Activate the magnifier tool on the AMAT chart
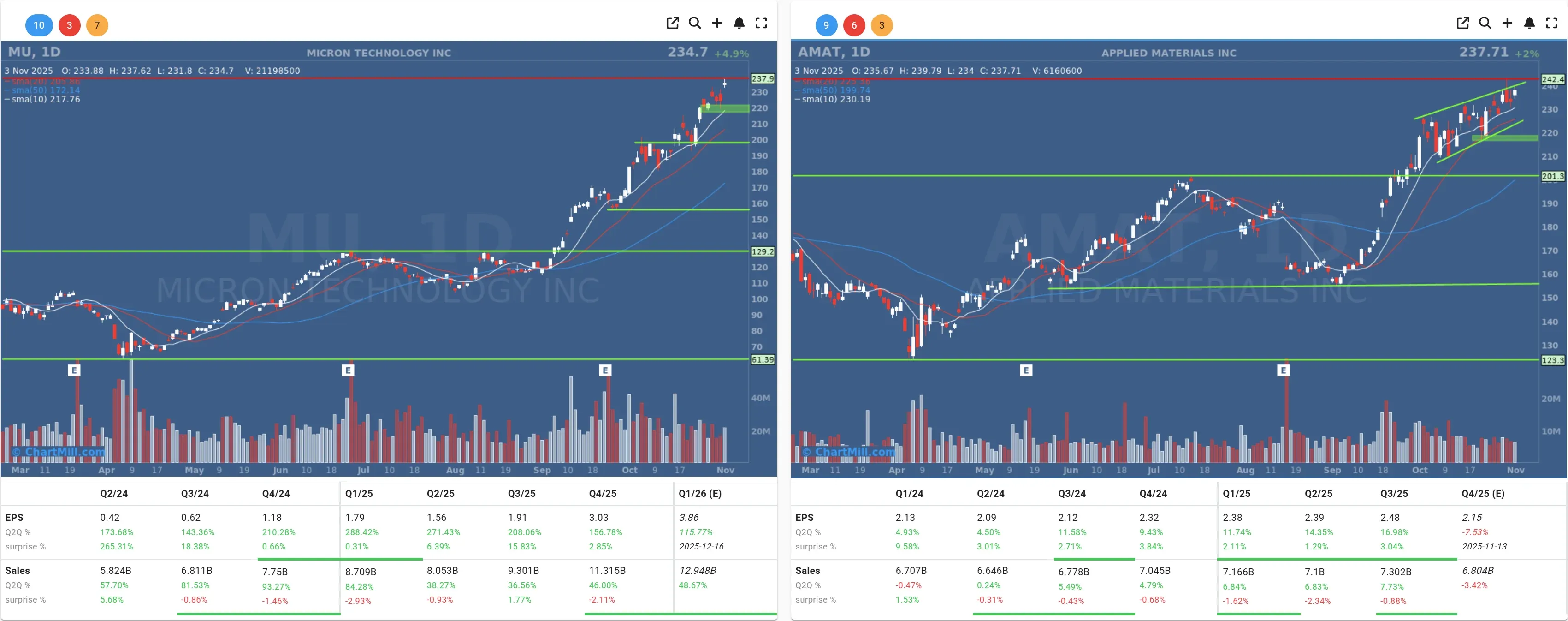Image resolution: width=1568 pixels, height=621 pixels. click(x=1485, y=23)
